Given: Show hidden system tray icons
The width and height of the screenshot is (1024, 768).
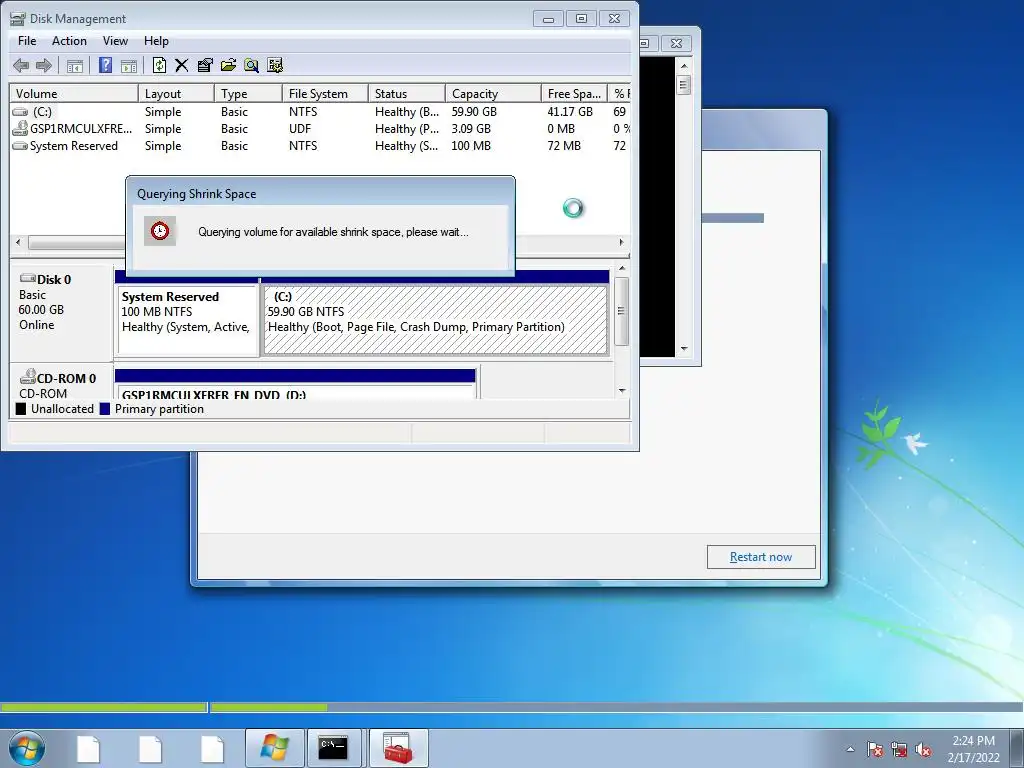Looking at the screenshot, I should pyautogui.click(x=850, y=750).
